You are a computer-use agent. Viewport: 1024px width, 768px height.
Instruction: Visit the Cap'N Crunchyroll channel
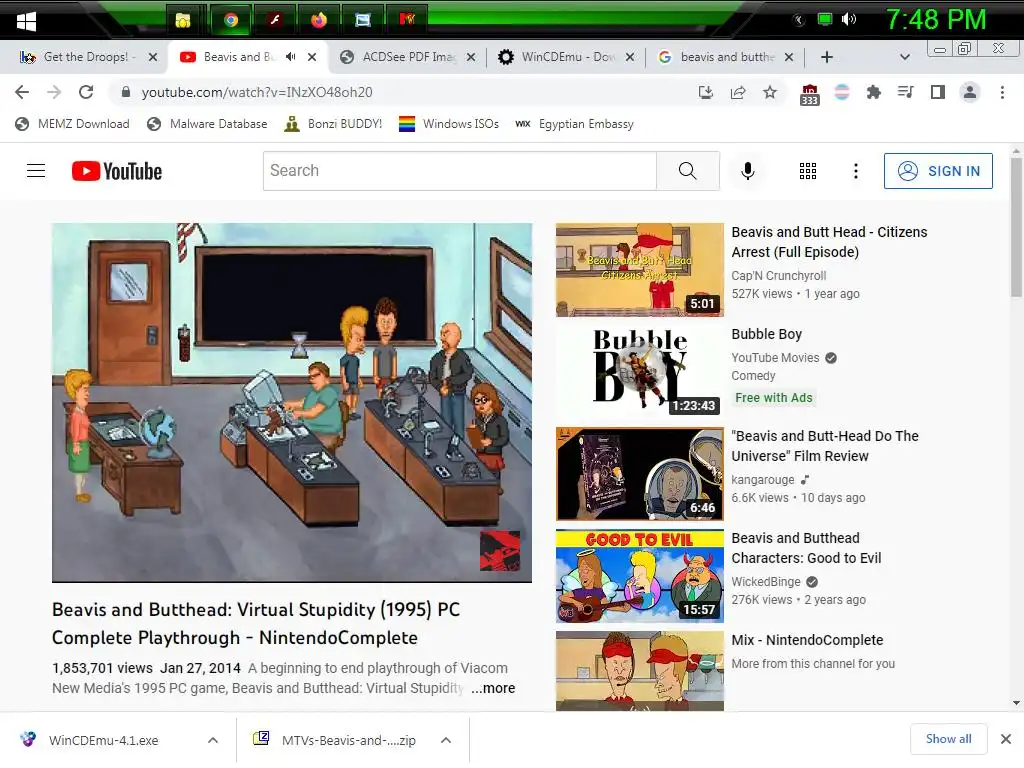click(778, 276)
